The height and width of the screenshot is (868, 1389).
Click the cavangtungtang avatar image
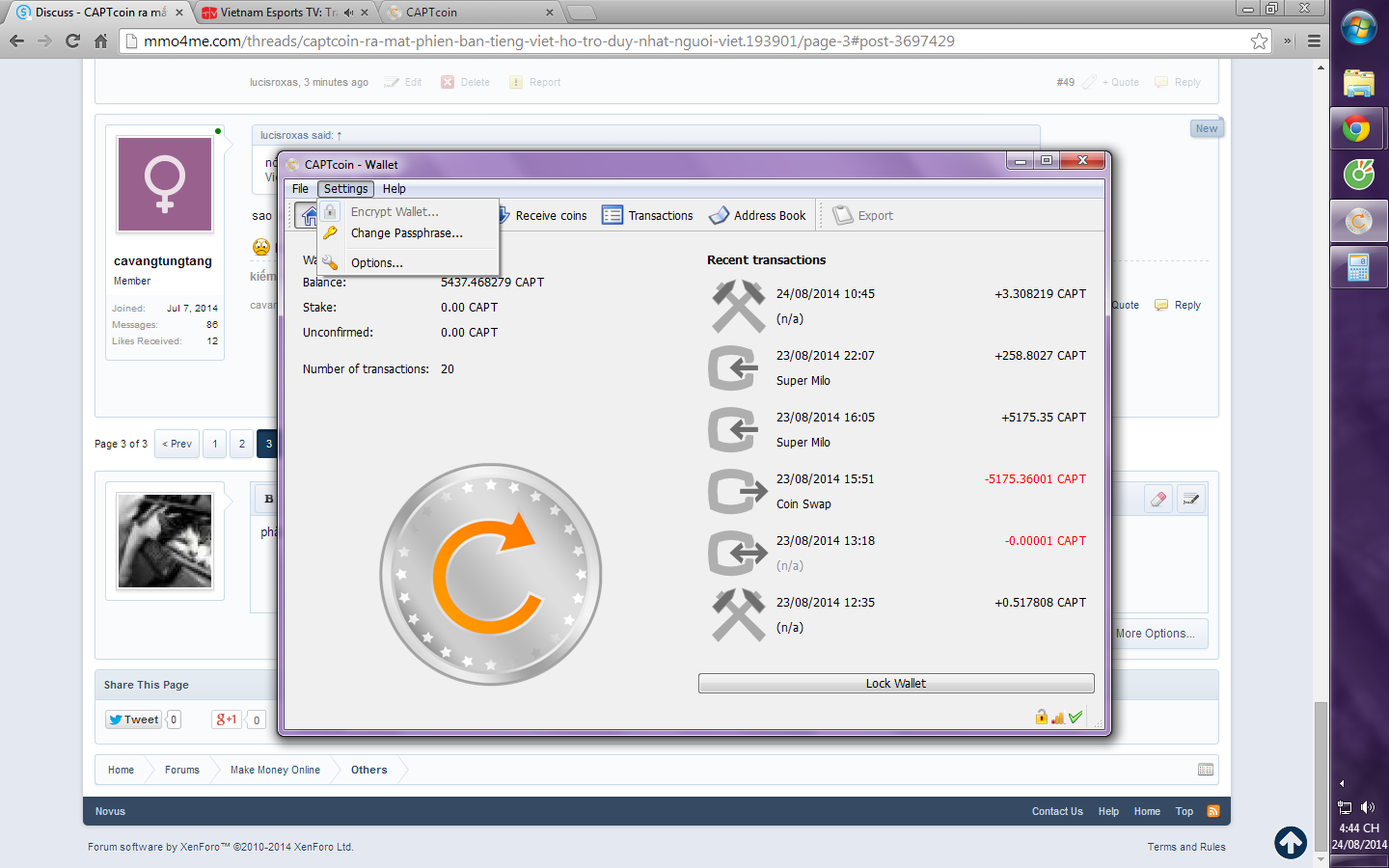point(165,184)
